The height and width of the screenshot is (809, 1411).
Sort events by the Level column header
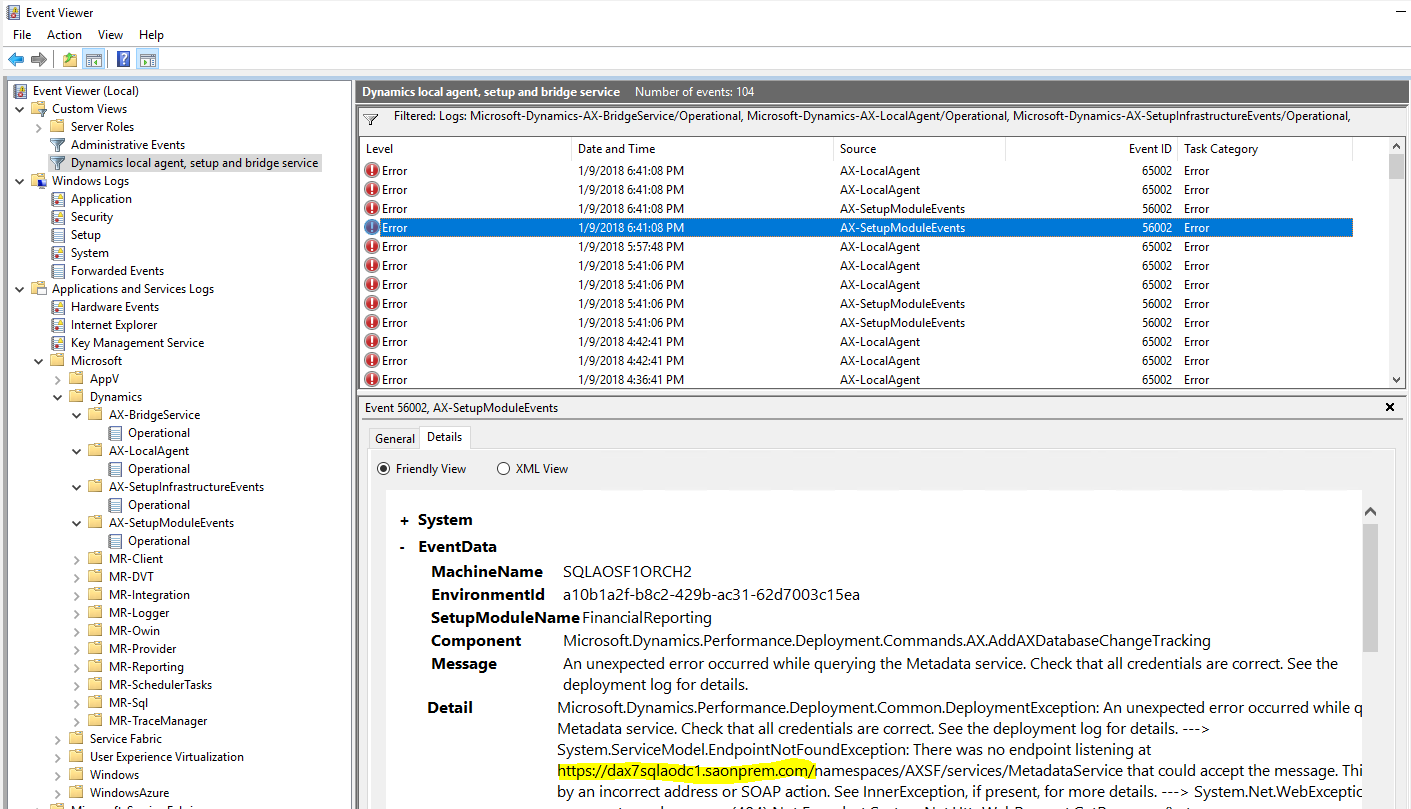[465, 149]
